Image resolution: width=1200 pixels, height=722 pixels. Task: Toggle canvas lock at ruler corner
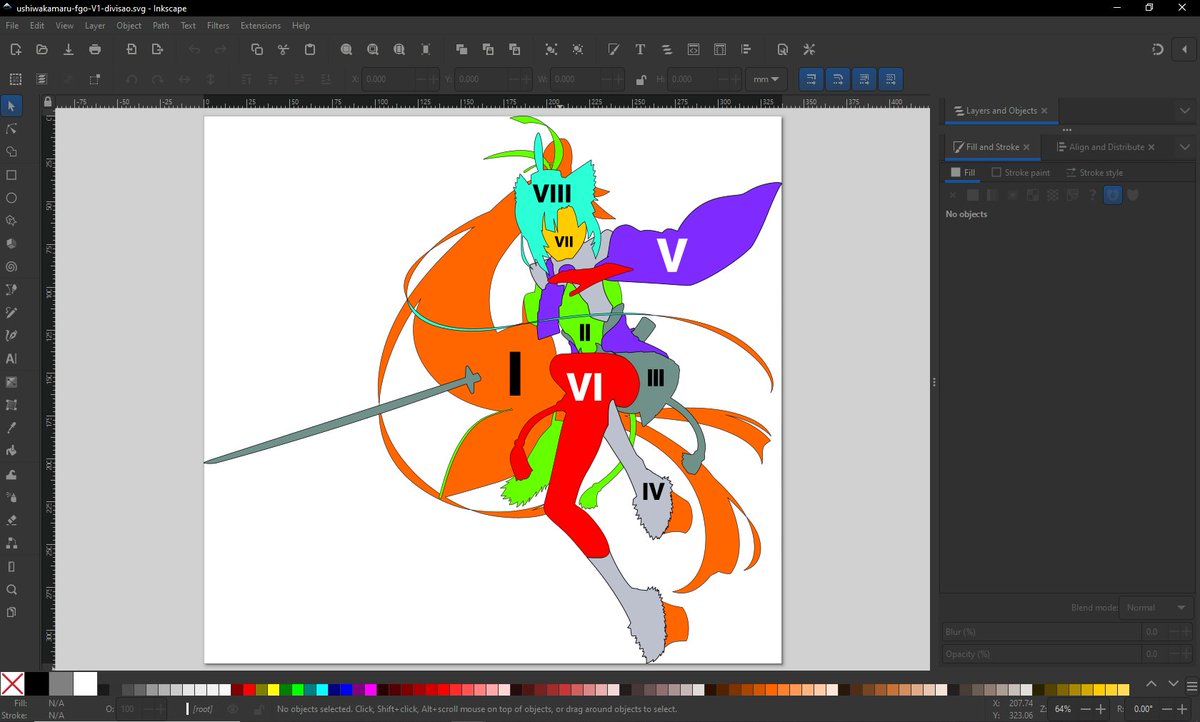coord(47,101)
